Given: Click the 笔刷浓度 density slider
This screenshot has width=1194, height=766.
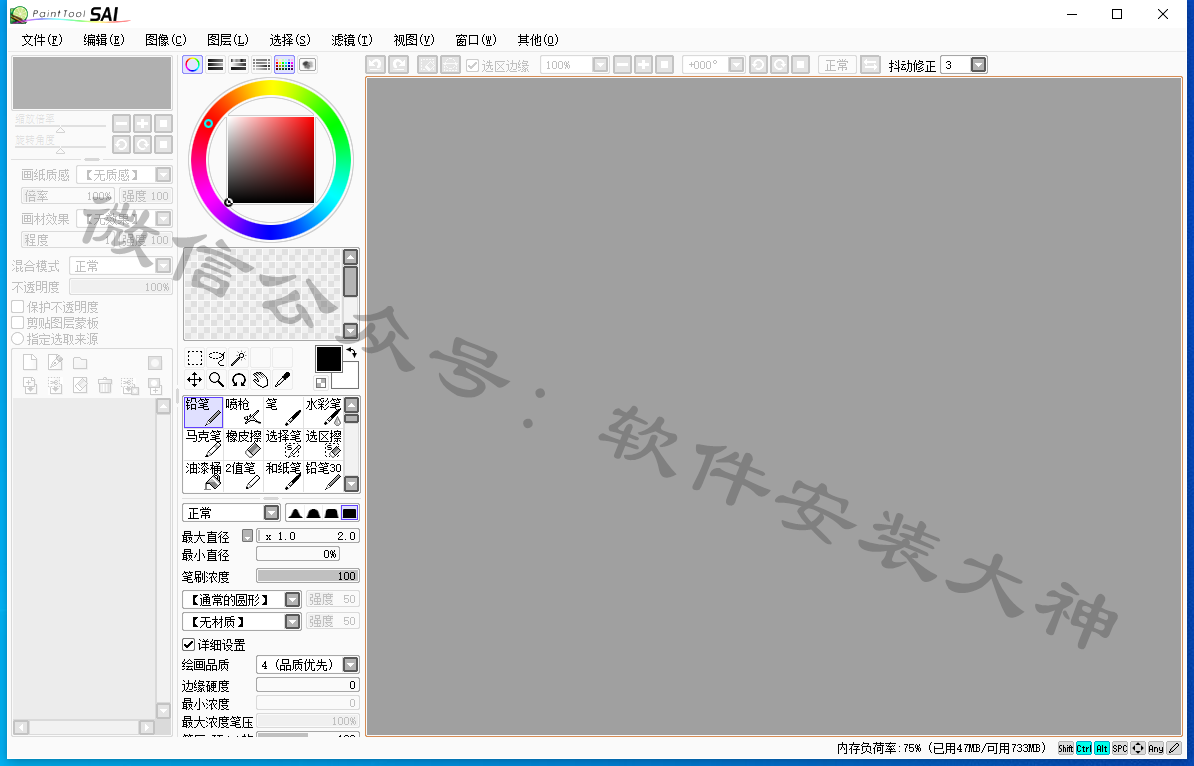Looking at the screenshot, I should [x=308, y=576].
